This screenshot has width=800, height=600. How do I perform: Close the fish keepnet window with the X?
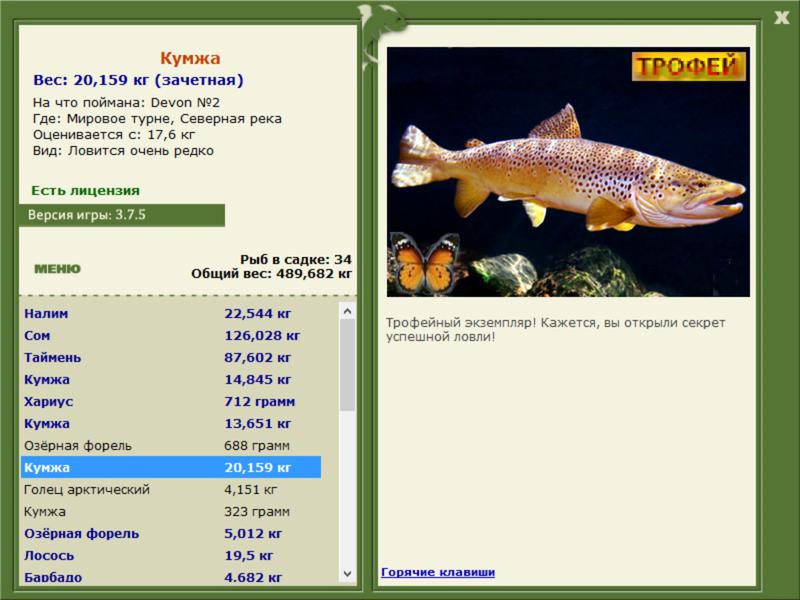point(781,18)
